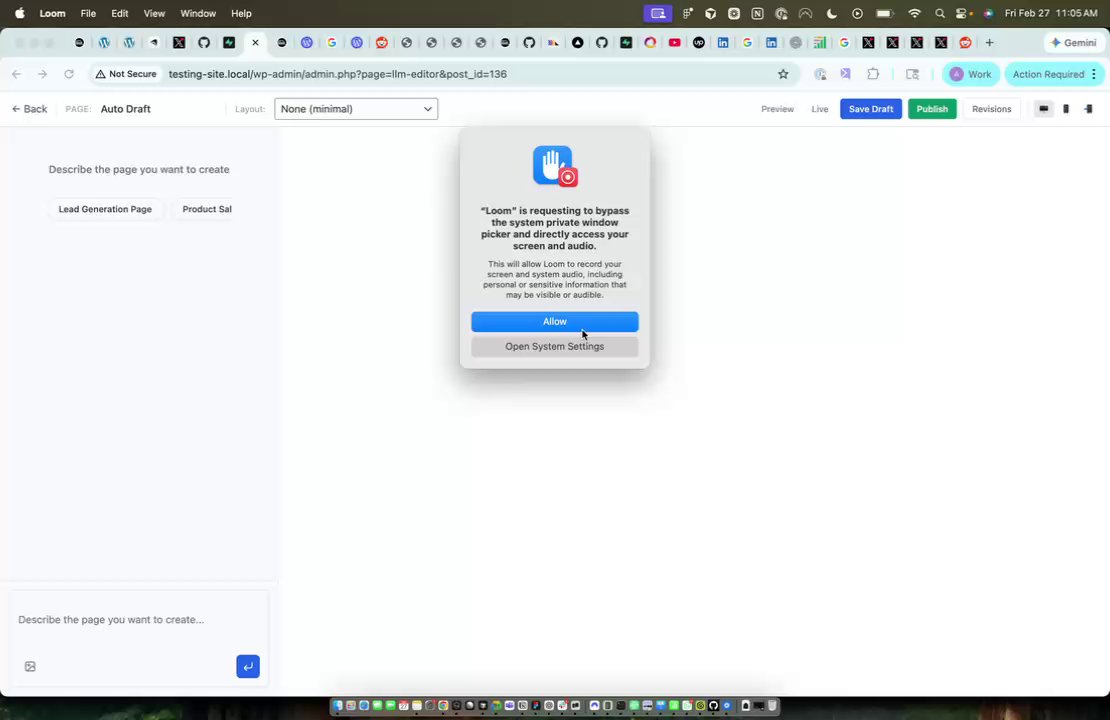
Task: Click the blue Save Draft button
Action: (871, 109)
